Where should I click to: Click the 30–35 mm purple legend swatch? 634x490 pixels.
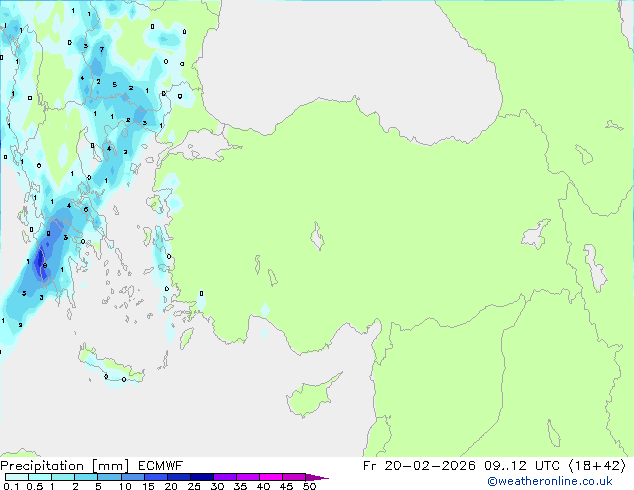224,477
